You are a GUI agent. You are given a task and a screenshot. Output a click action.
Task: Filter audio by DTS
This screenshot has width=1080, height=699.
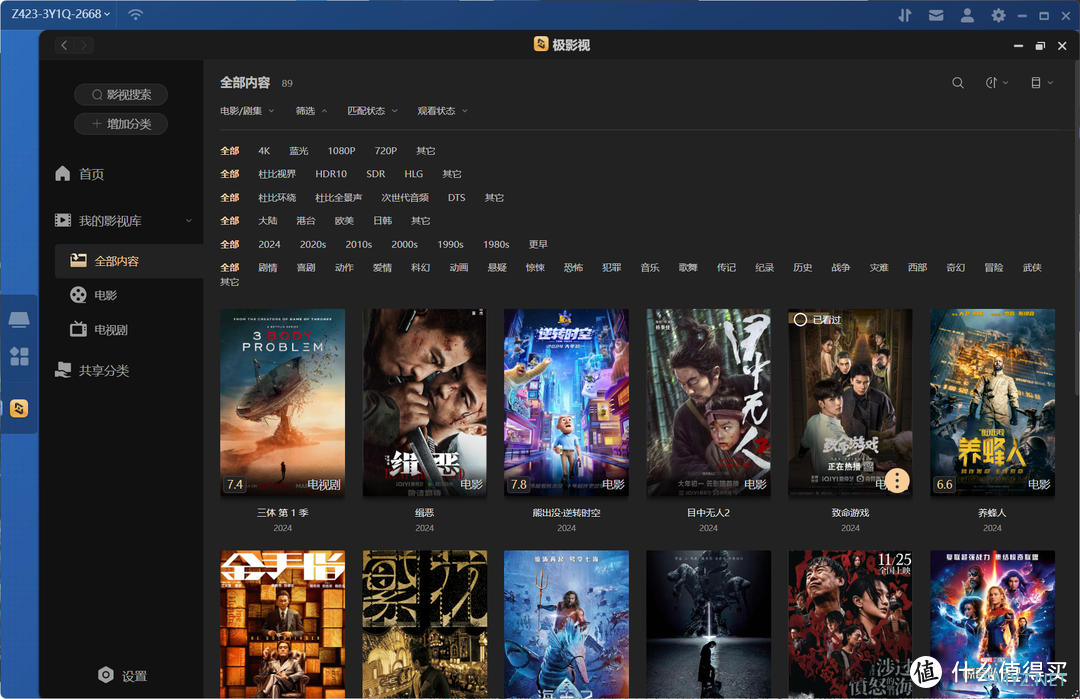pos(457,198)
